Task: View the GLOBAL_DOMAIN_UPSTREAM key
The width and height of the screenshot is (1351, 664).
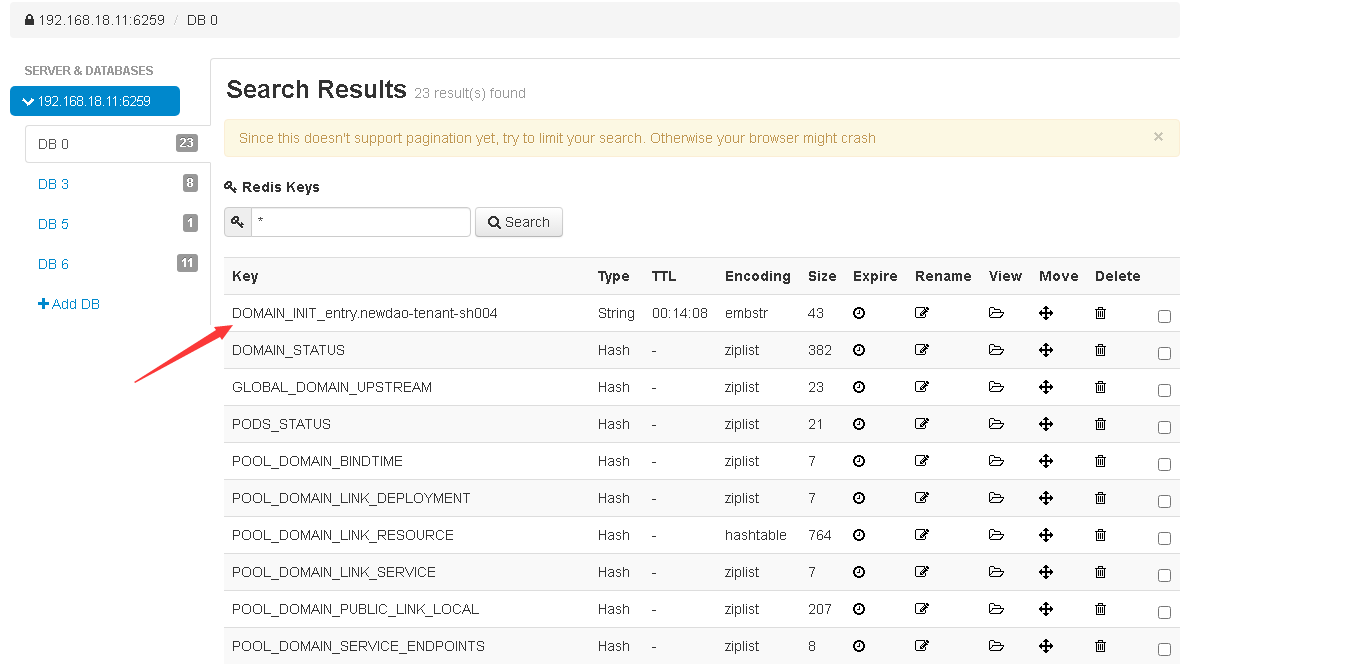Action: [996, 387]
